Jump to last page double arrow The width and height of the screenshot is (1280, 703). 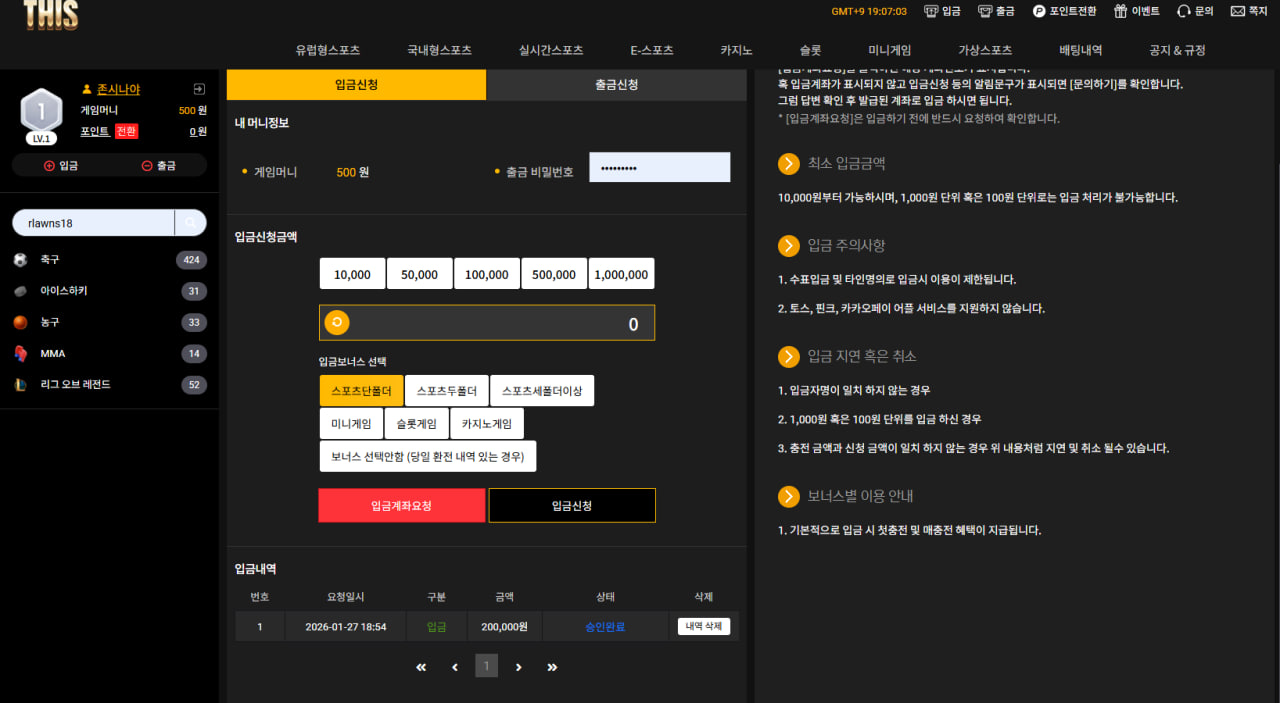551,667
